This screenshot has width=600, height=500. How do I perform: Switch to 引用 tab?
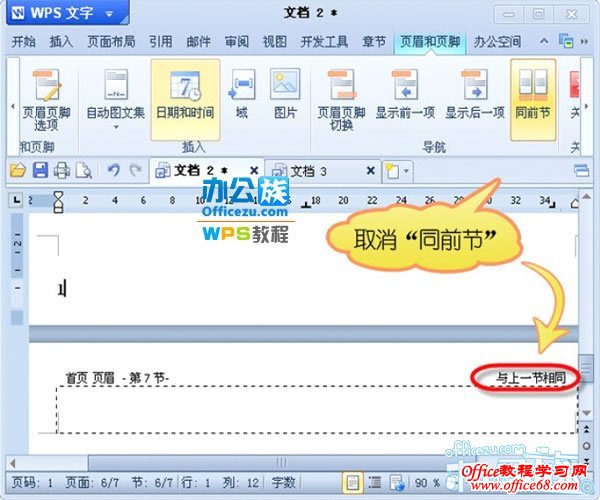161,41
